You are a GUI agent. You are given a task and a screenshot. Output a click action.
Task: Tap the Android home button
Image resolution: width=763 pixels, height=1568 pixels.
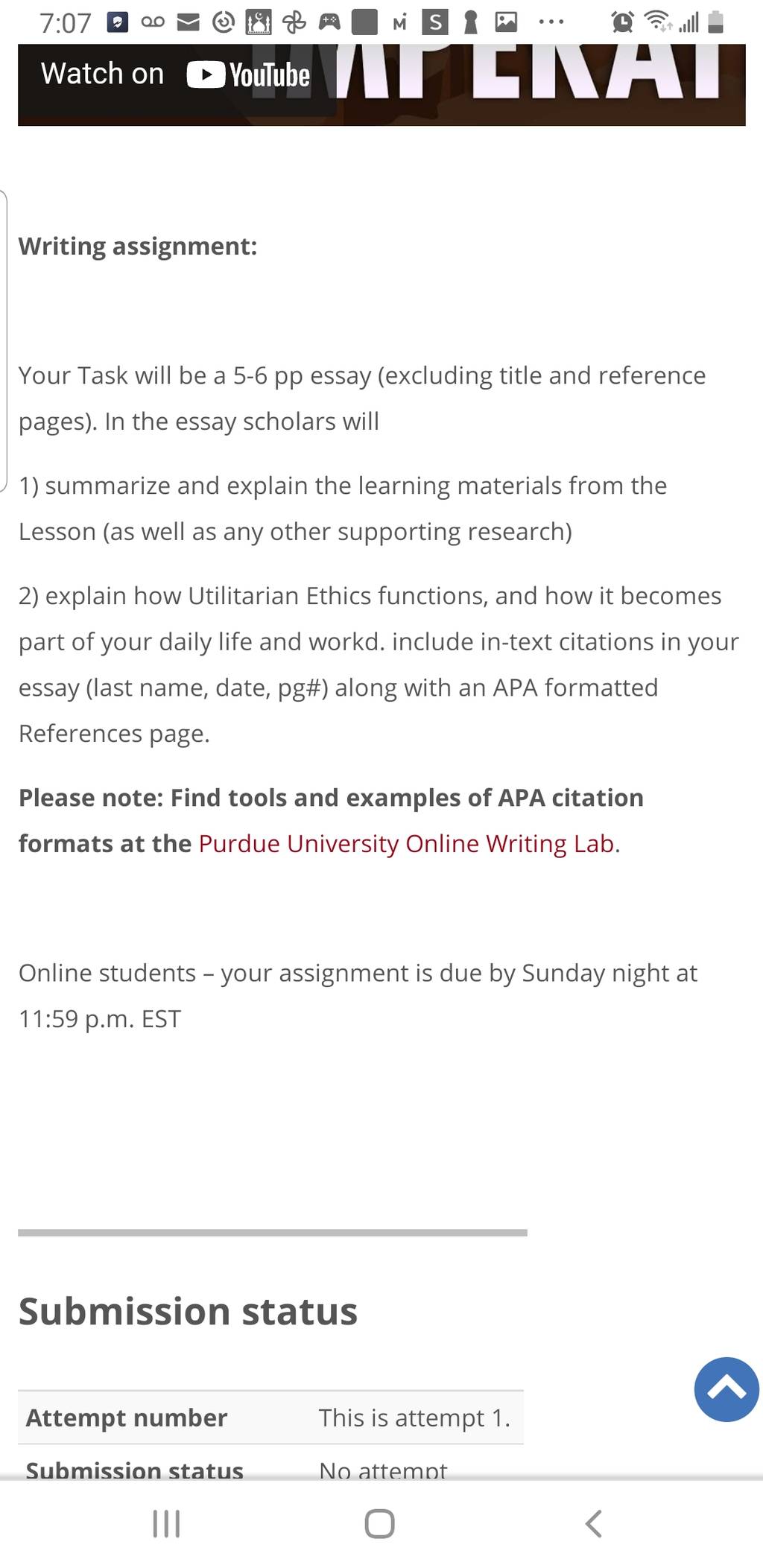(x=379, y=1524)
